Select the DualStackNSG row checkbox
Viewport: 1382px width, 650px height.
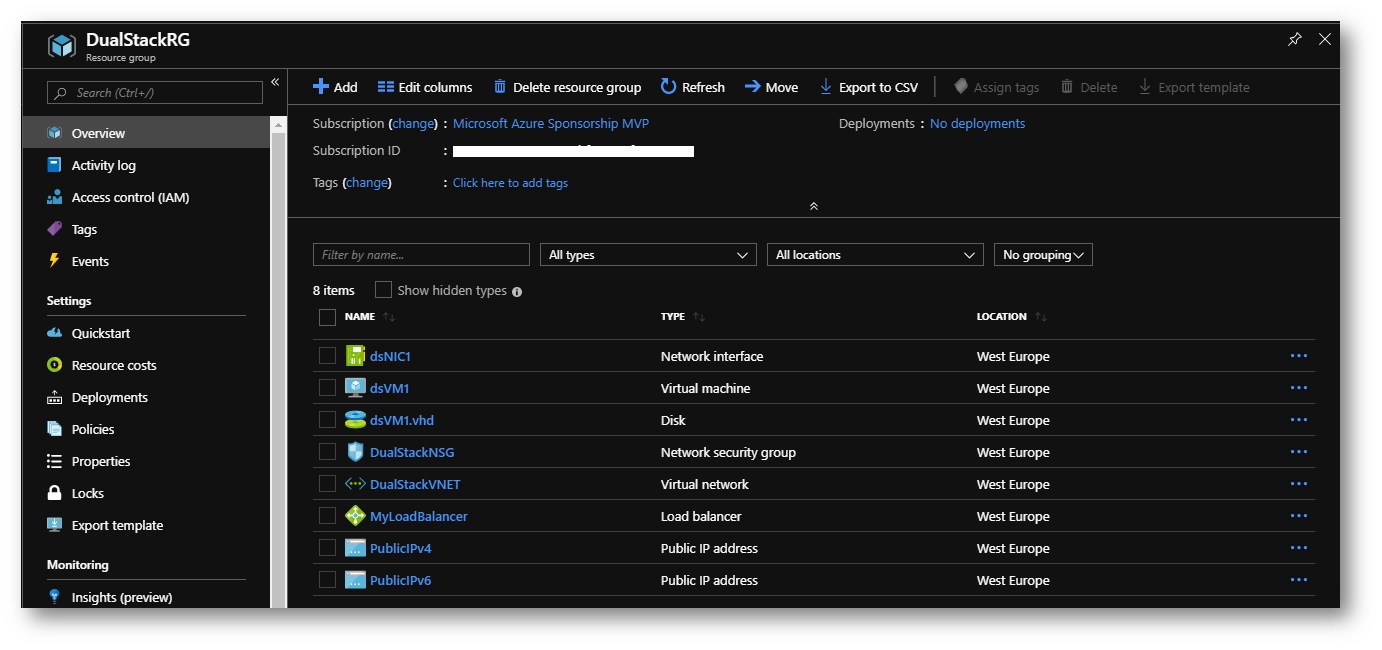tap(327, 451)
